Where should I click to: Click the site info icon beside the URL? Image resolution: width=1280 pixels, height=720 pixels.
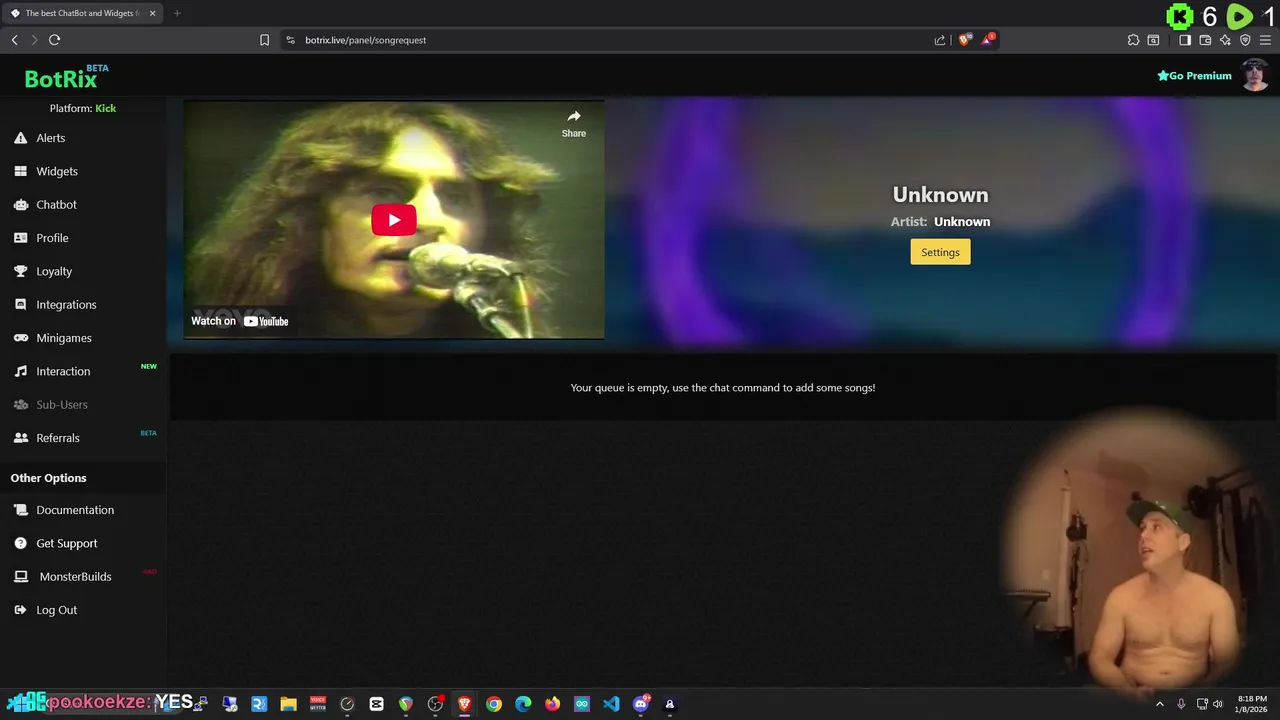(290, 40)
